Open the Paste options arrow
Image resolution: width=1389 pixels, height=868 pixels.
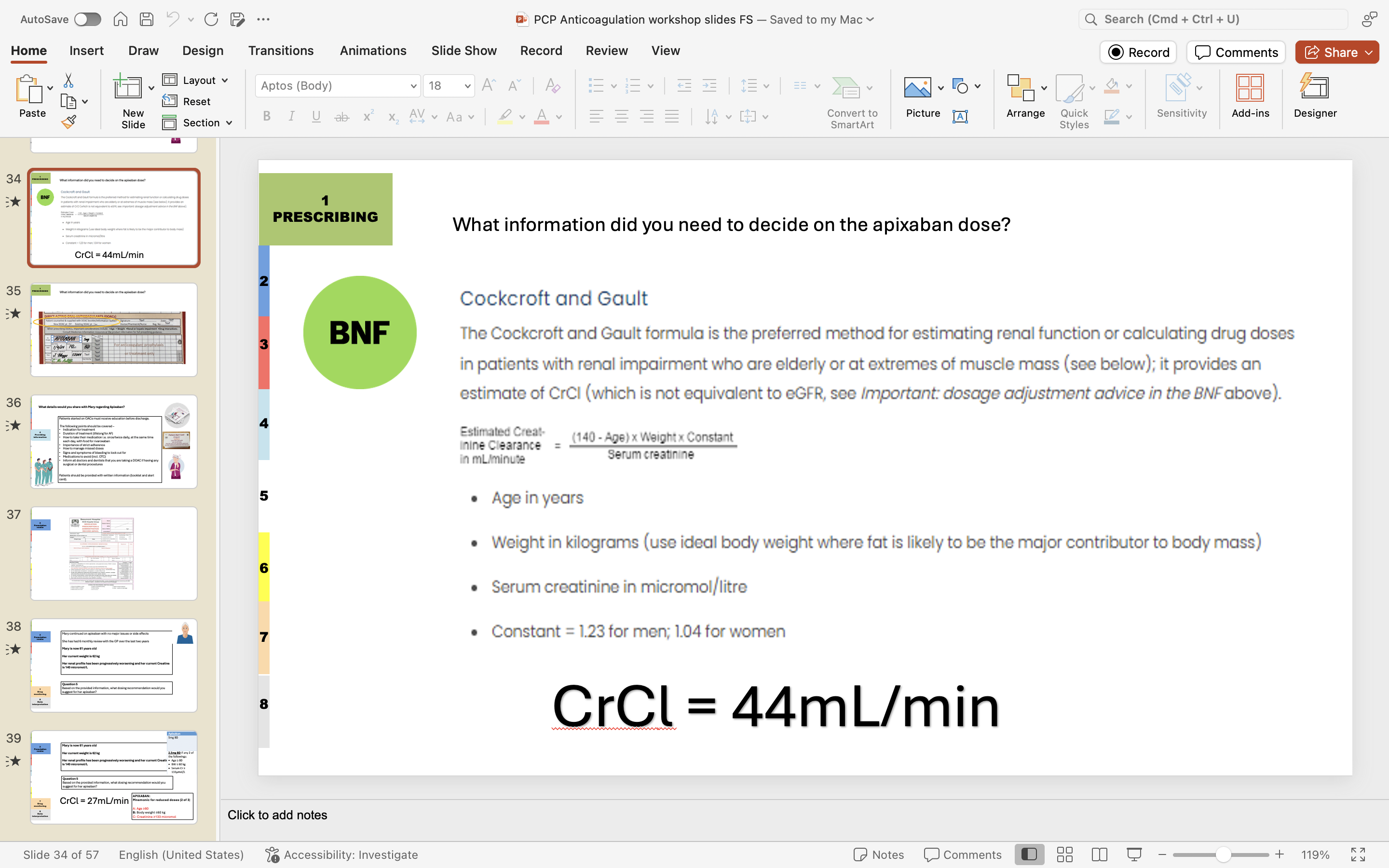click(x=51, y=87)
